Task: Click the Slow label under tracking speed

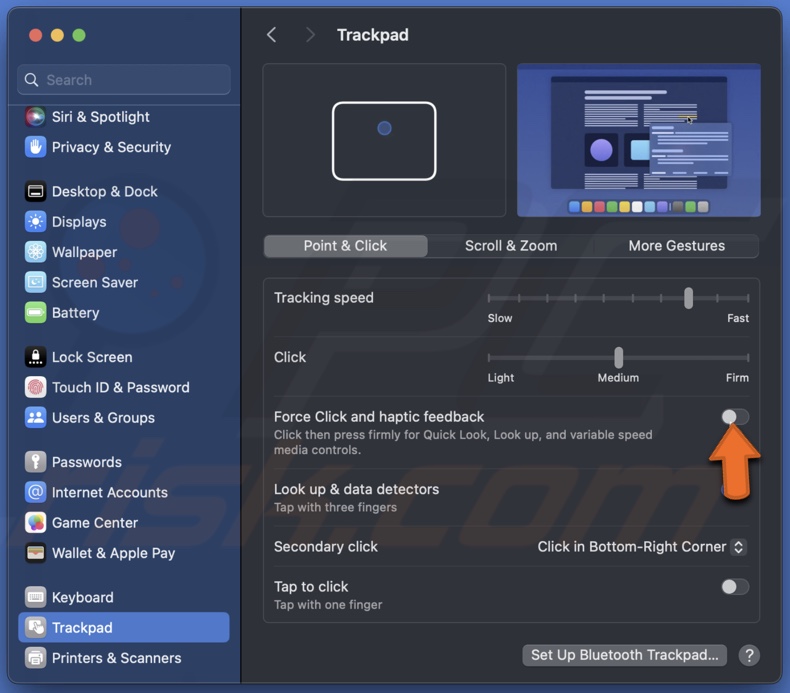Action: (500, 318)
